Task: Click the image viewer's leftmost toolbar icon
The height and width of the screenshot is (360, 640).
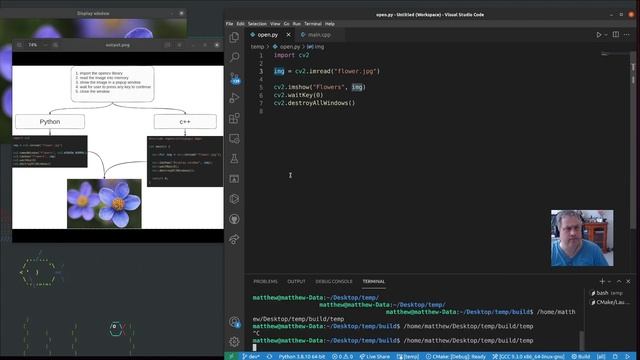Action: point(19,45)
